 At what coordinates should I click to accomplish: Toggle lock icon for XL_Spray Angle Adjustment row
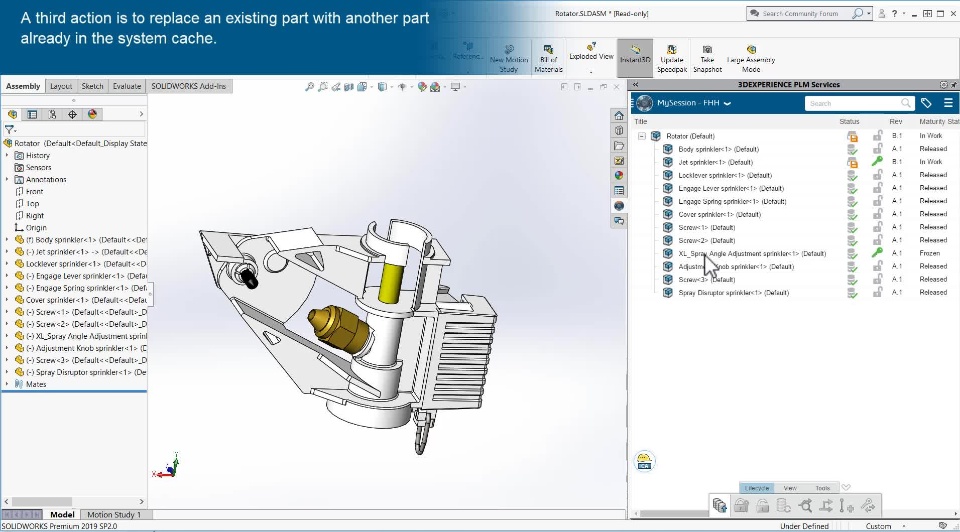coord(877,253)
